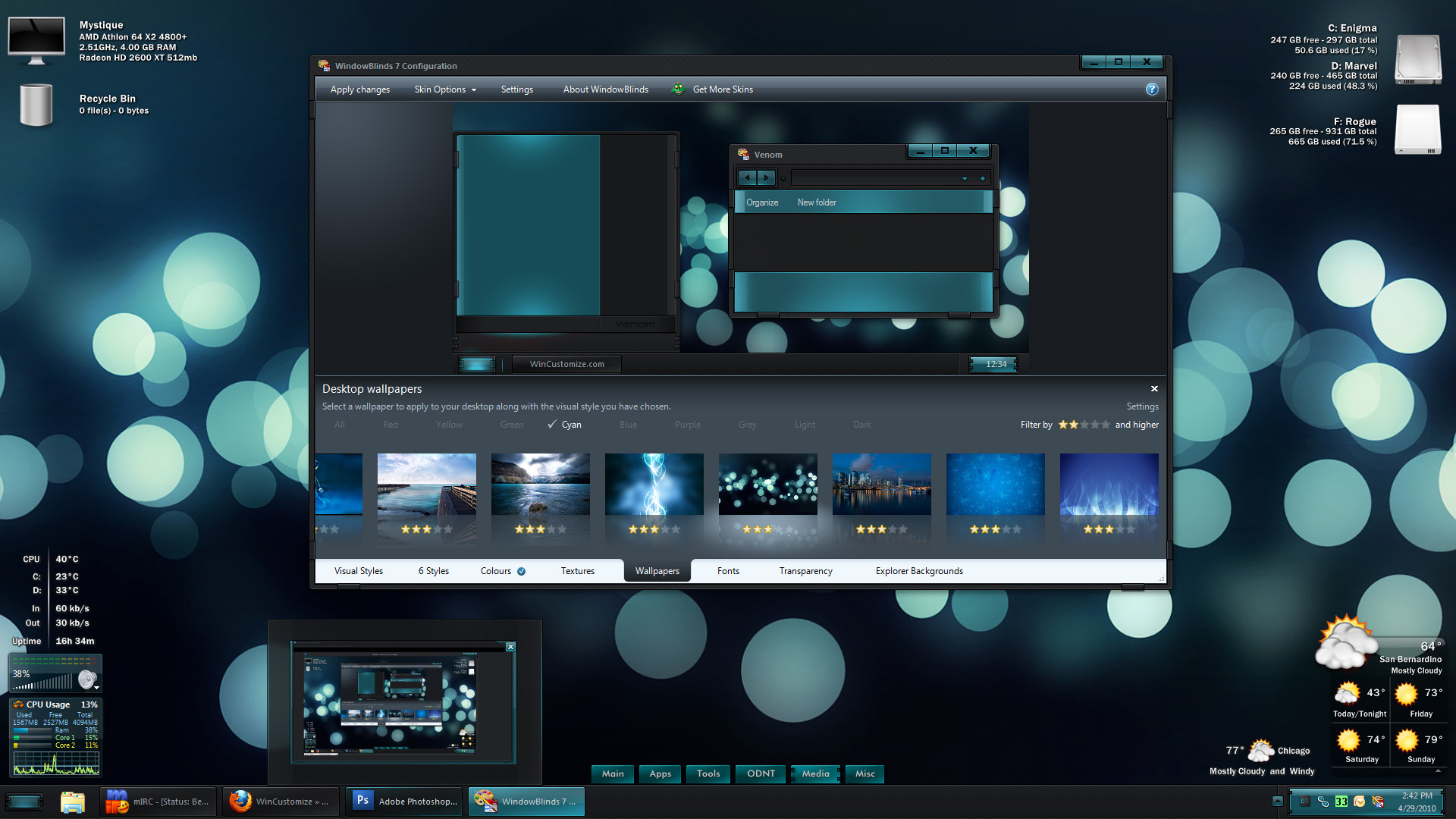Select the Blue color filter
This screenshot has width=1456, height=819.
pos(629,425)
